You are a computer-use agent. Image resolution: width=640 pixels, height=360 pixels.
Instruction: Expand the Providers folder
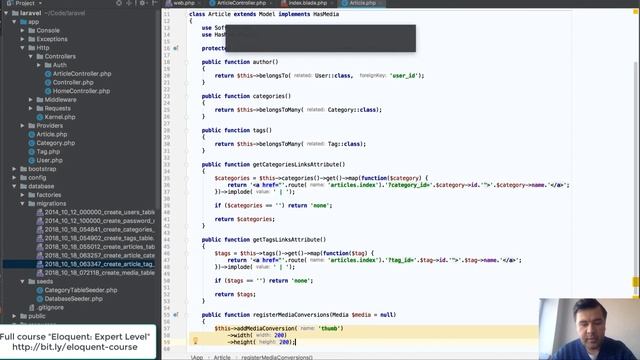pyautogui.click(x=22, y=126)
